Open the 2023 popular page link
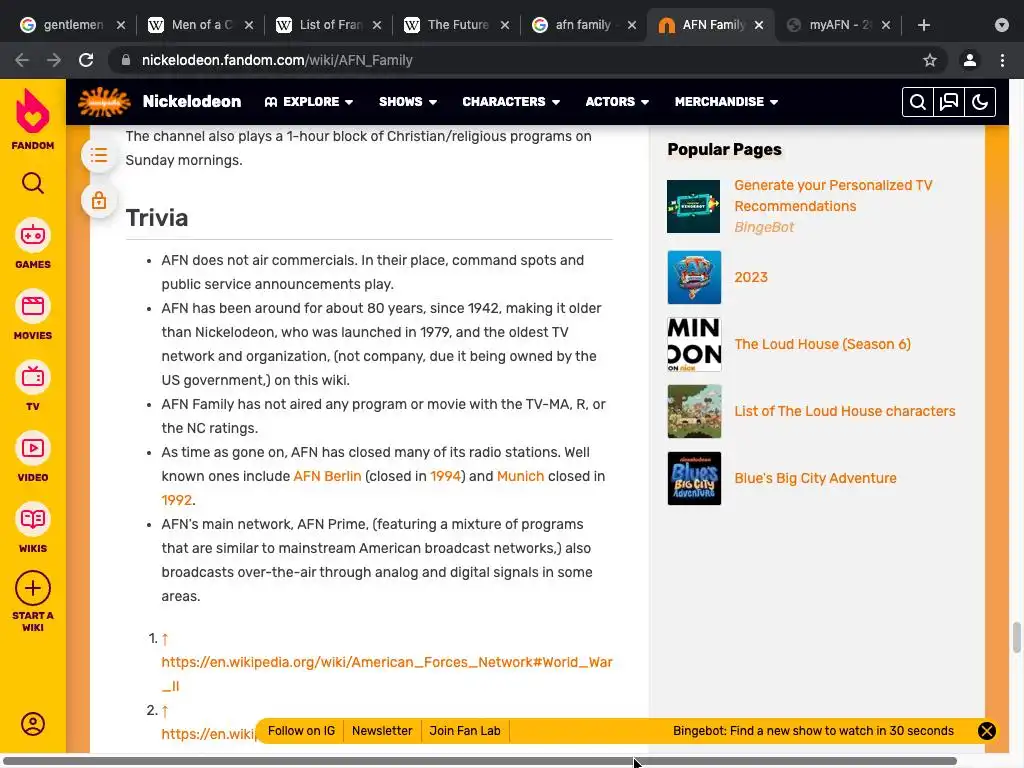 click(751, 277)
